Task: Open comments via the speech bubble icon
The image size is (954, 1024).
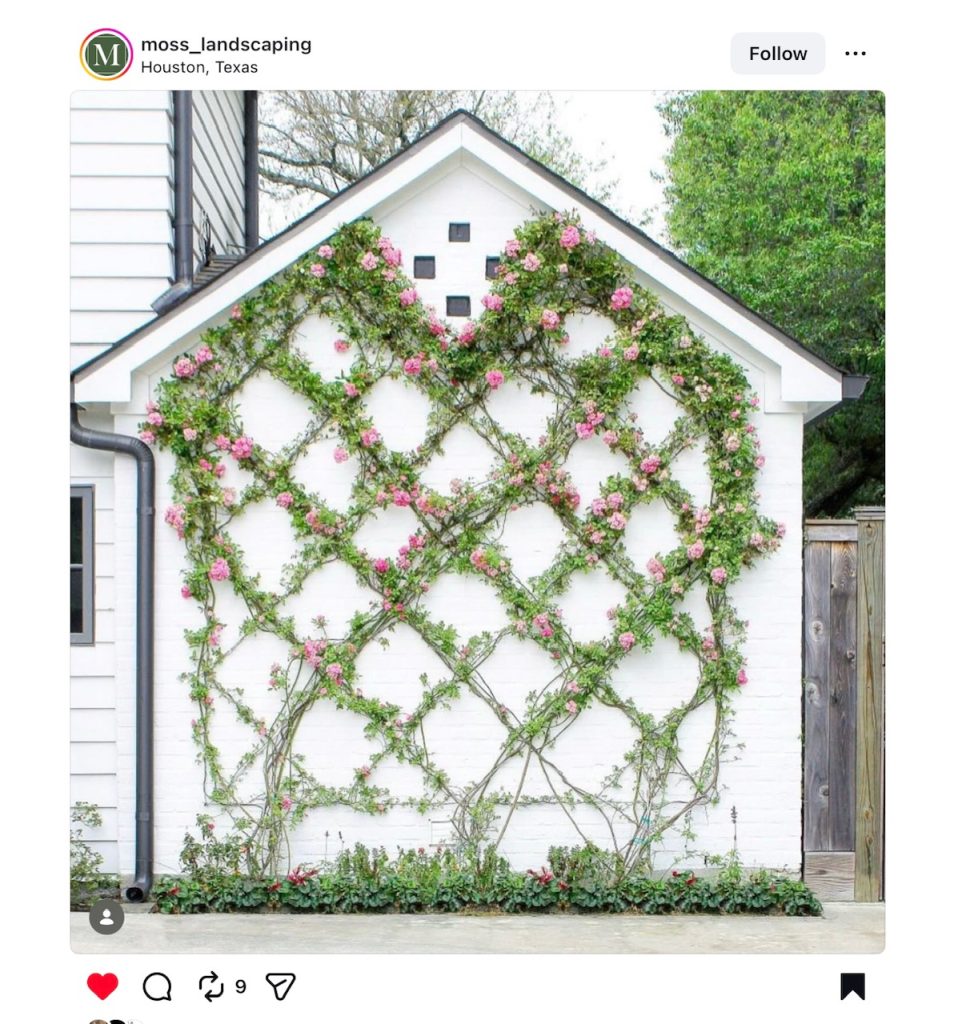Action: click(x=157, y=986)
